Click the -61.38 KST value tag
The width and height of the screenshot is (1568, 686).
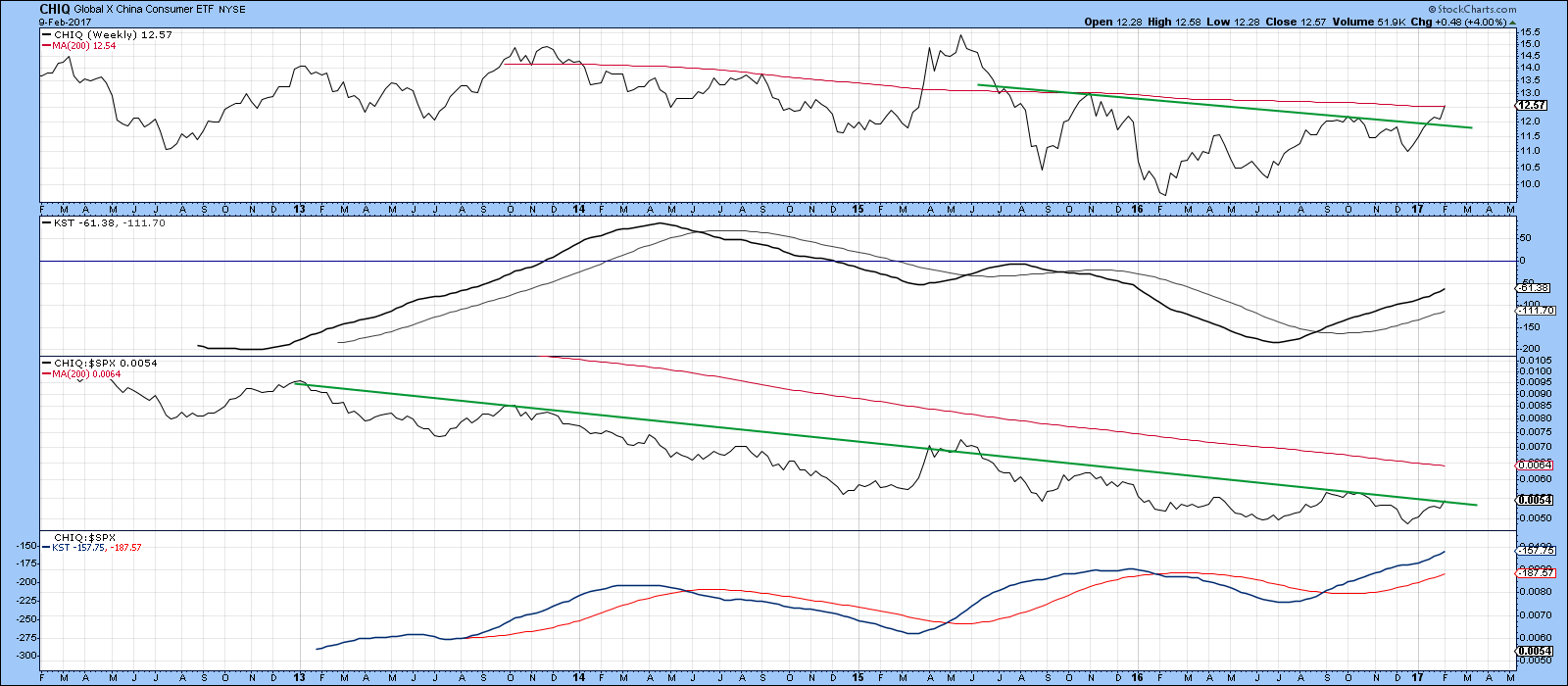(x=1531, y=287)
